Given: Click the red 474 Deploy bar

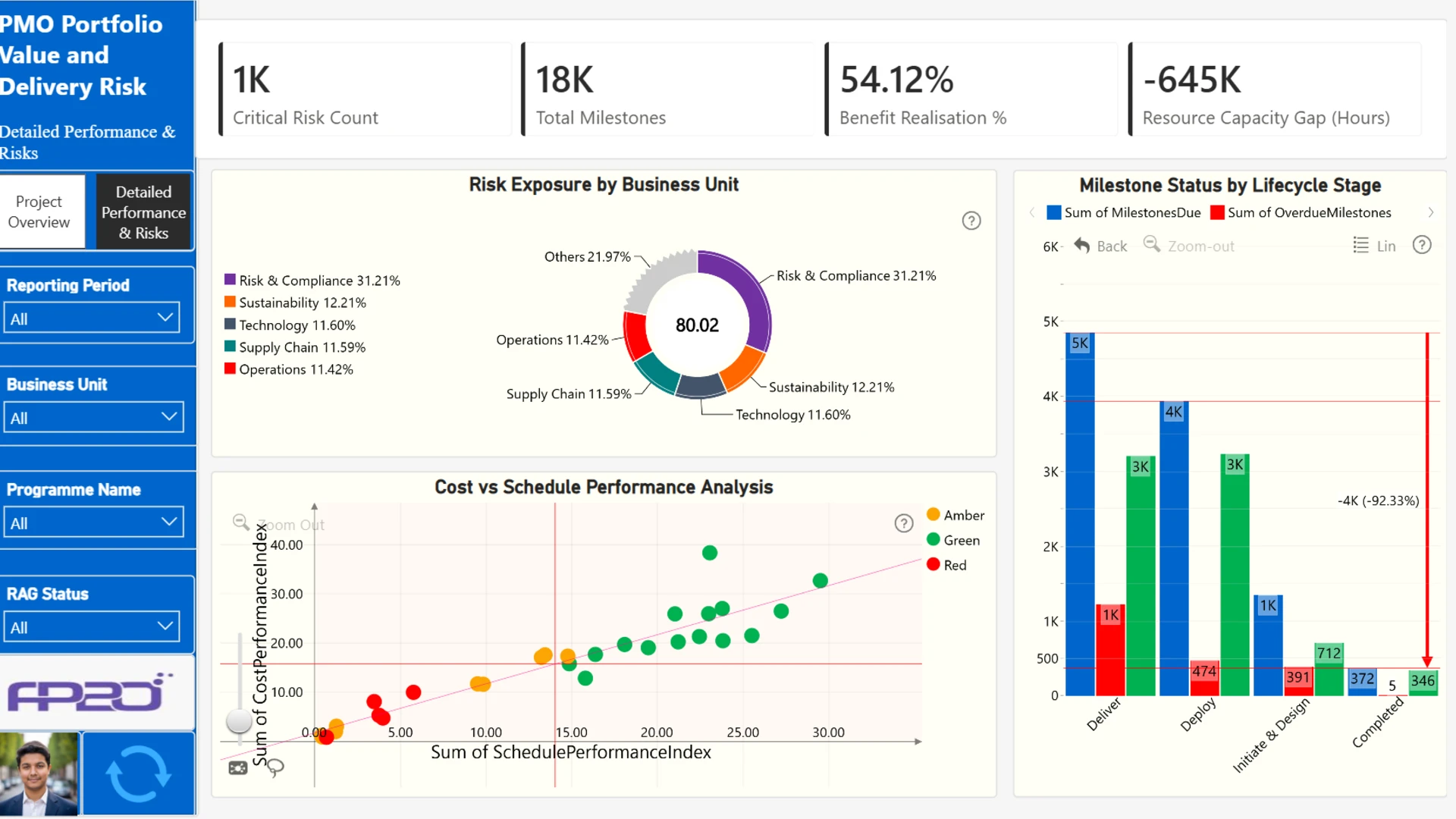Looking at the screenshot, I should coord(1204,679).
